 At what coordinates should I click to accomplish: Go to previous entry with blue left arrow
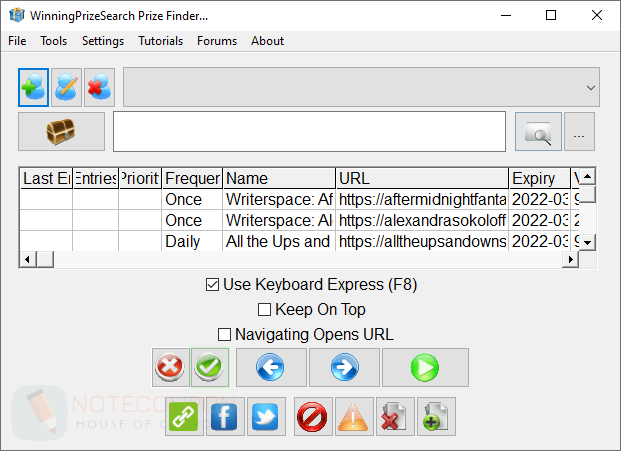(271, 367)
